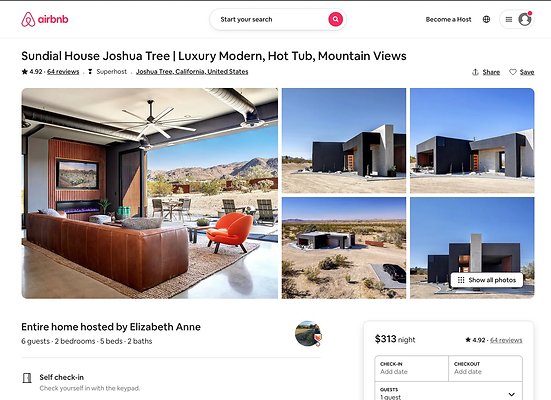The height and width of the screenshot is (400, 551).
Task: Click Become a Host
Action: coord(448,19)
